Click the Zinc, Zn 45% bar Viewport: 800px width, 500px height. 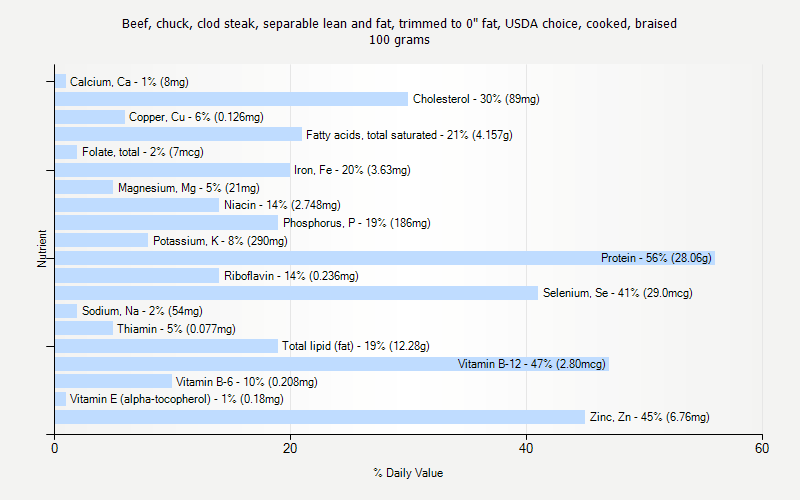(320, 417)
